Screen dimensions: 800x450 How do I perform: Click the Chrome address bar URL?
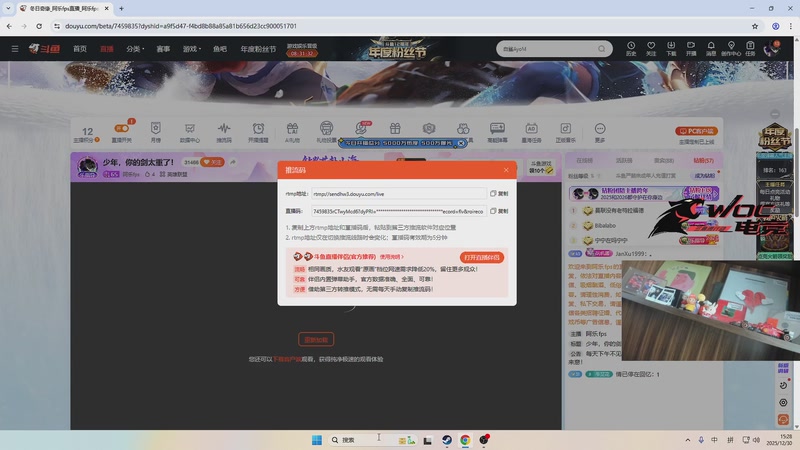point(181,26)
